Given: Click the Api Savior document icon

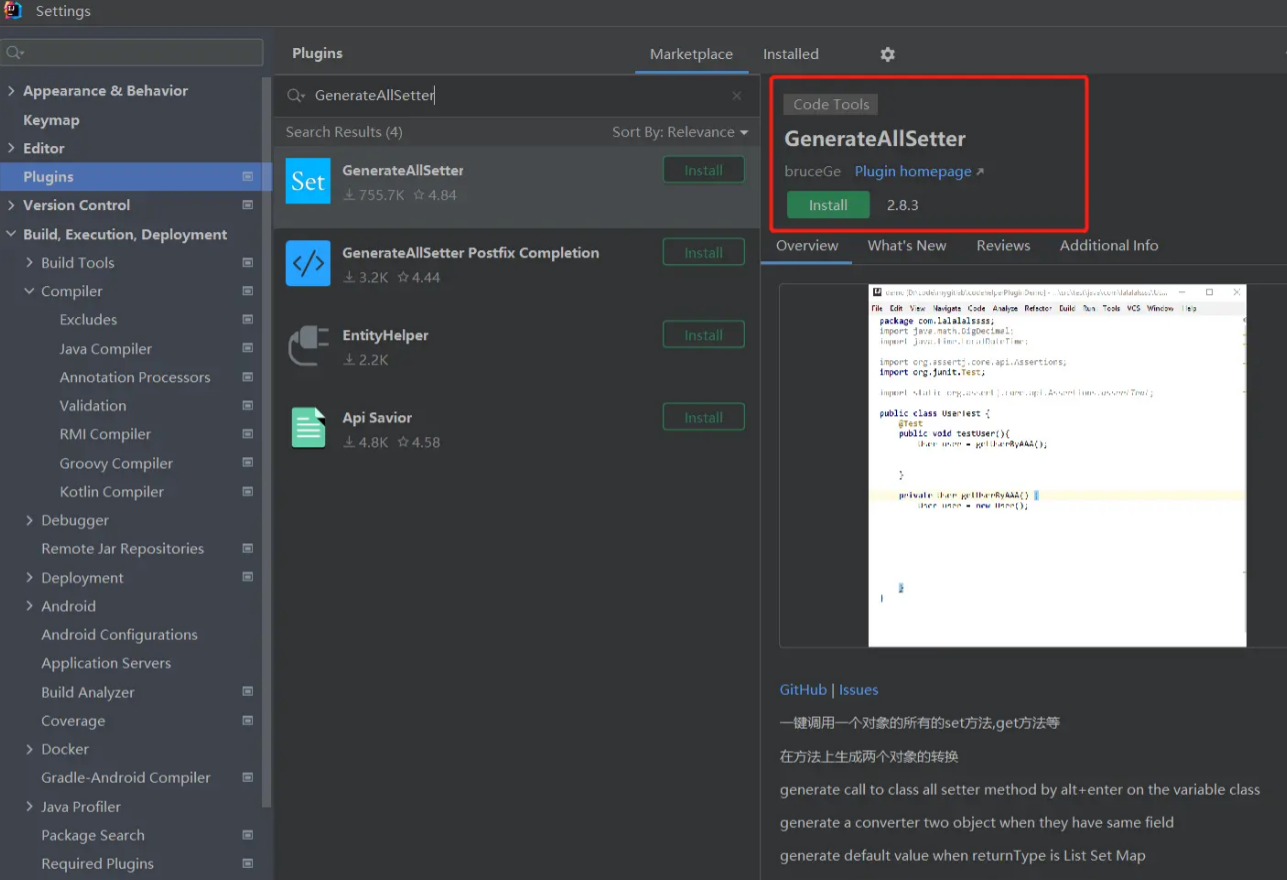Looking at the screenshot, I should (308, 428).
